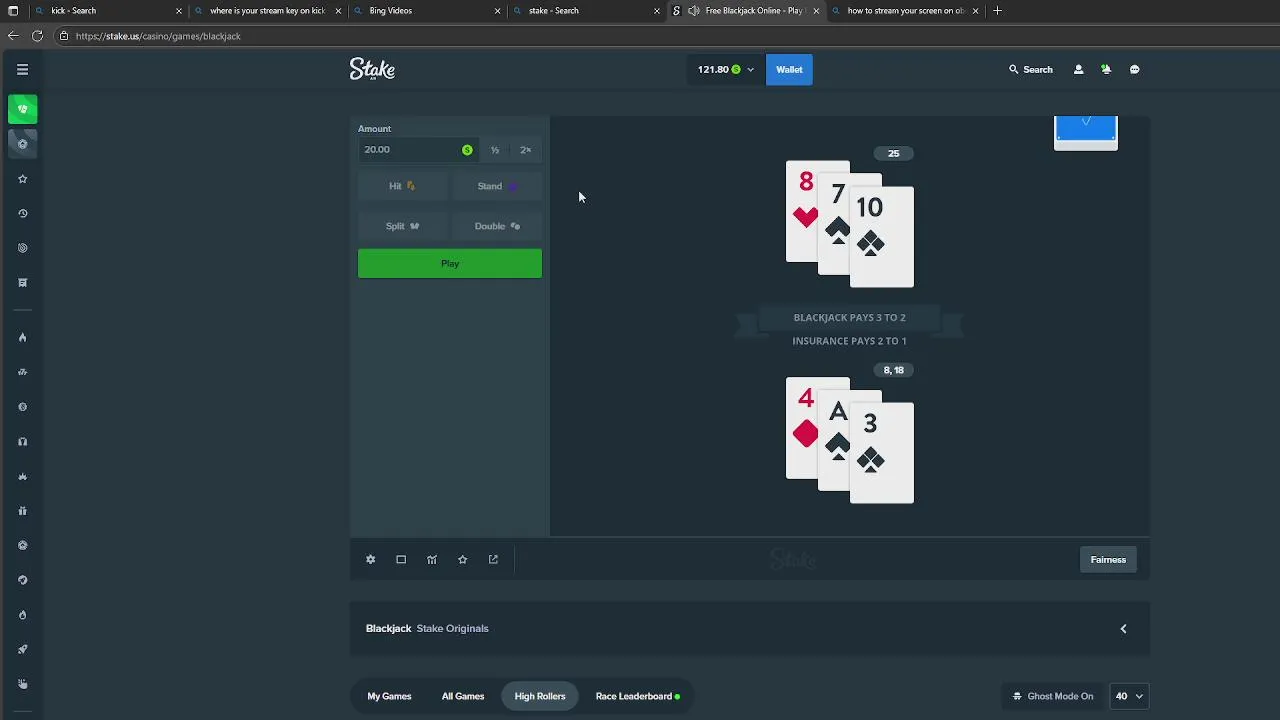Viewport: 1280px width, 720px height.
Task: Click the Hit button
Action: point(402,186)
